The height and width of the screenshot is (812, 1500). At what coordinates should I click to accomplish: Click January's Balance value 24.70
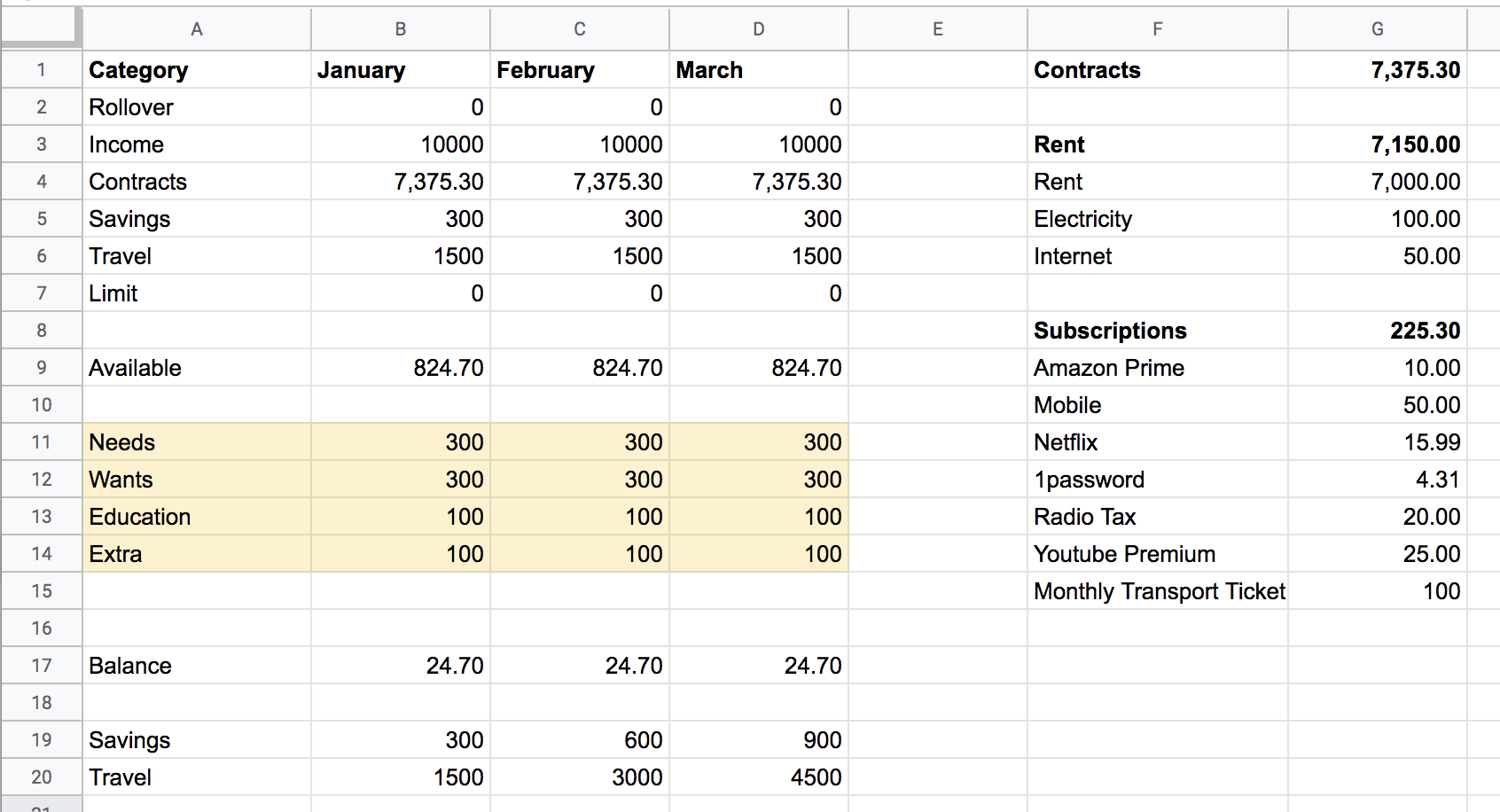click(401, 666)
